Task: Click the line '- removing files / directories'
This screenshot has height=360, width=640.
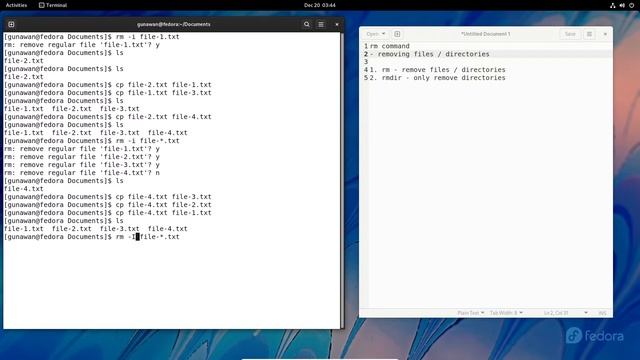Action: tap(430, 54)
